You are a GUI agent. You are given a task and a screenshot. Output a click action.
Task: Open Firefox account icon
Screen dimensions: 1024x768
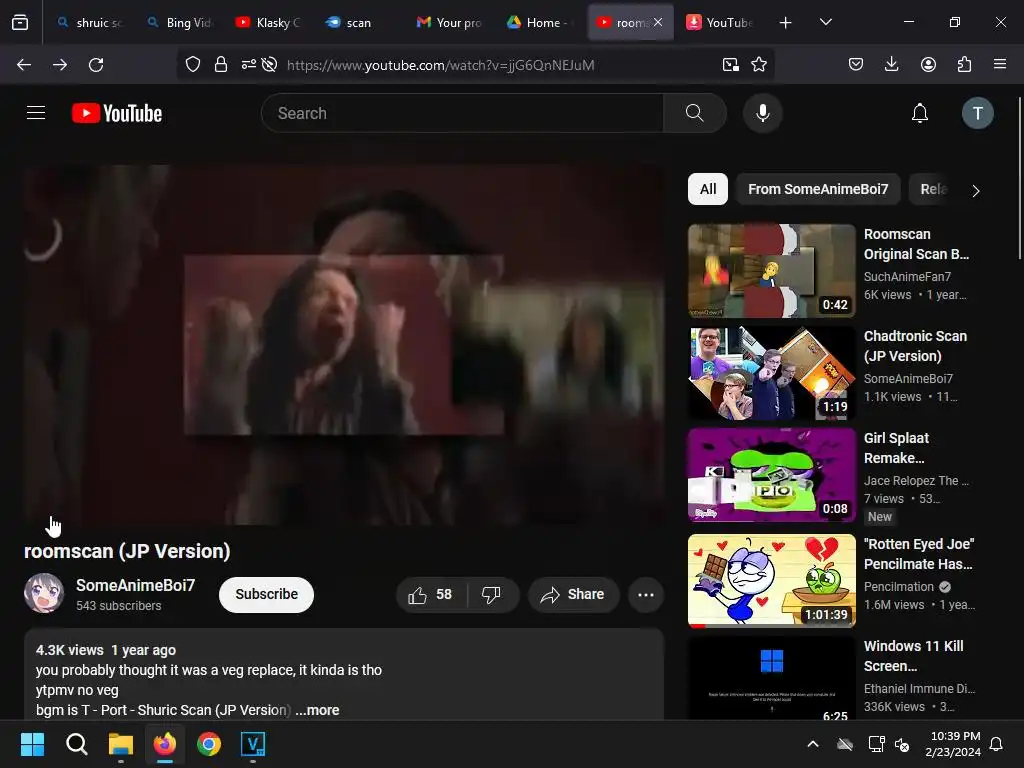click(x=928, y=64)
